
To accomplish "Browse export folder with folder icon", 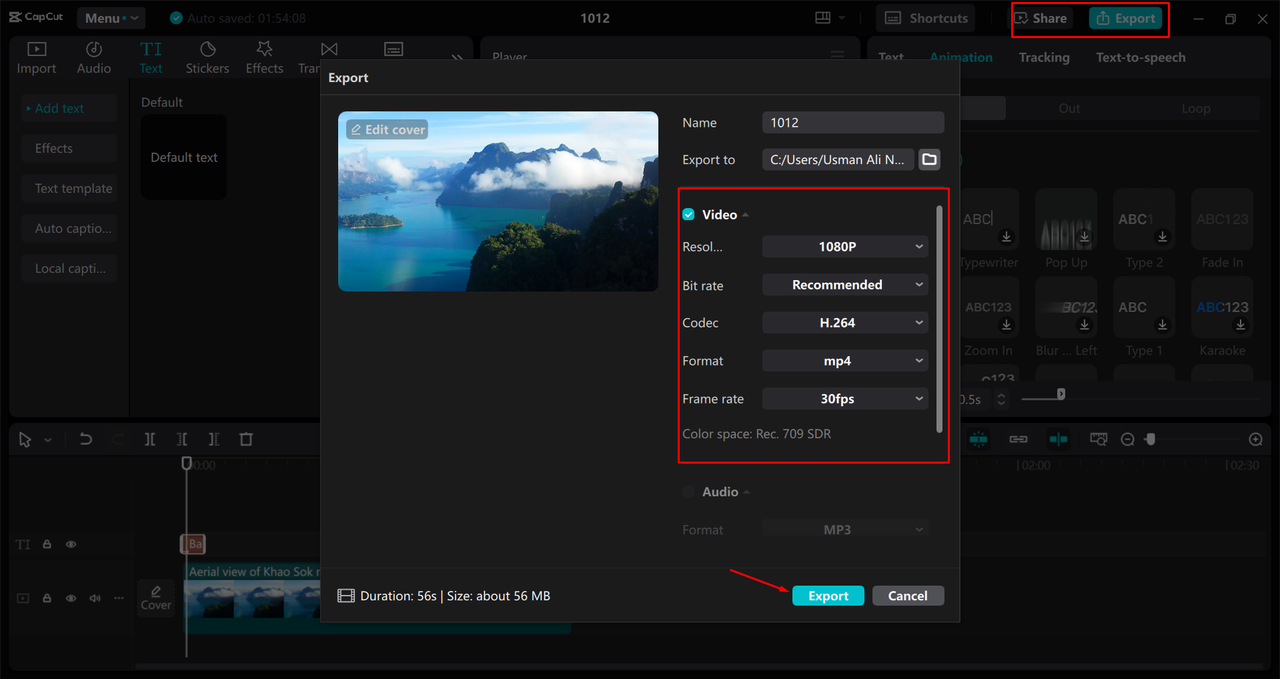I will 930,160.
